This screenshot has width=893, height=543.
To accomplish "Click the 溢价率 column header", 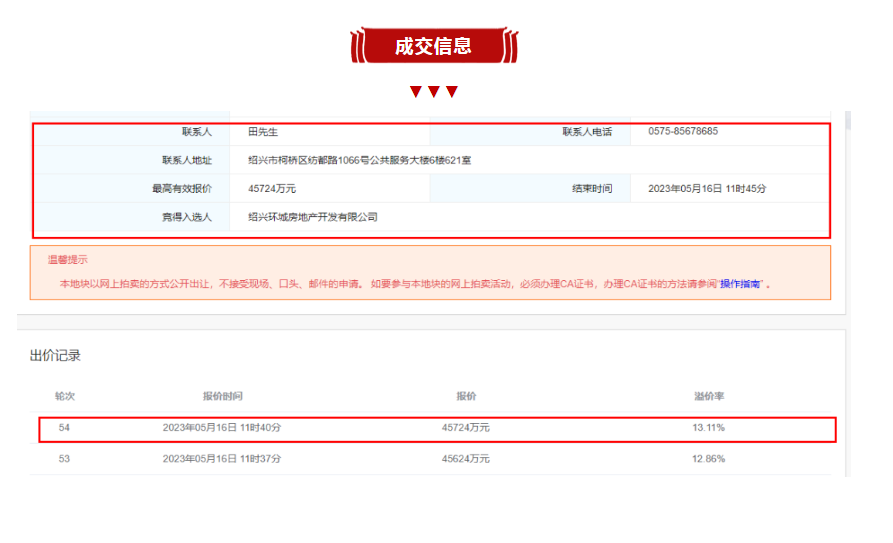I will [x=709, y=397].
